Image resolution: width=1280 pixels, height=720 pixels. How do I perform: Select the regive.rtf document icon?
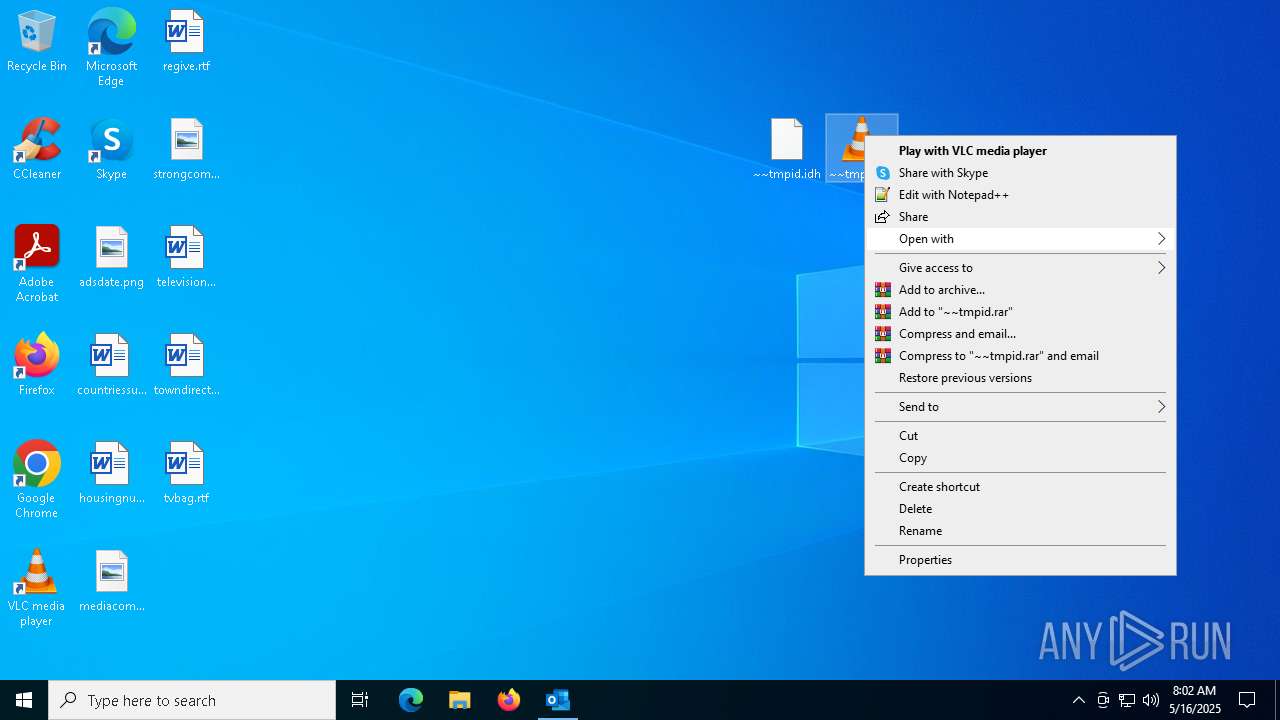(x=186, y=42)
